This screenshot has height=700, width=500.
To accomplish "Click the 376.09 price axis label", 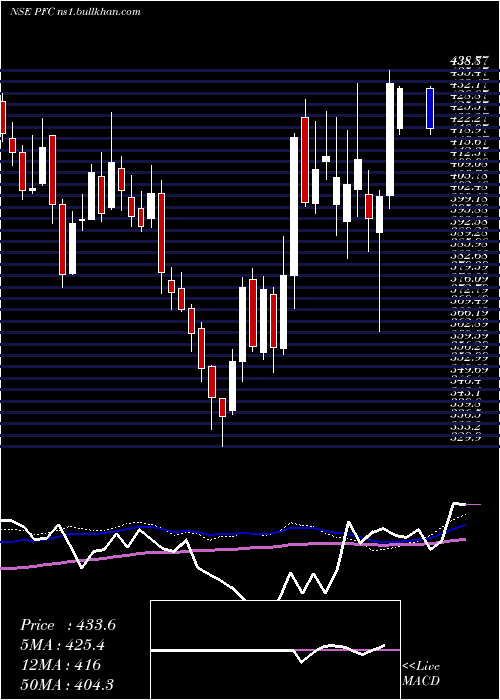I will pyautogui.click(x=469, y=278).
